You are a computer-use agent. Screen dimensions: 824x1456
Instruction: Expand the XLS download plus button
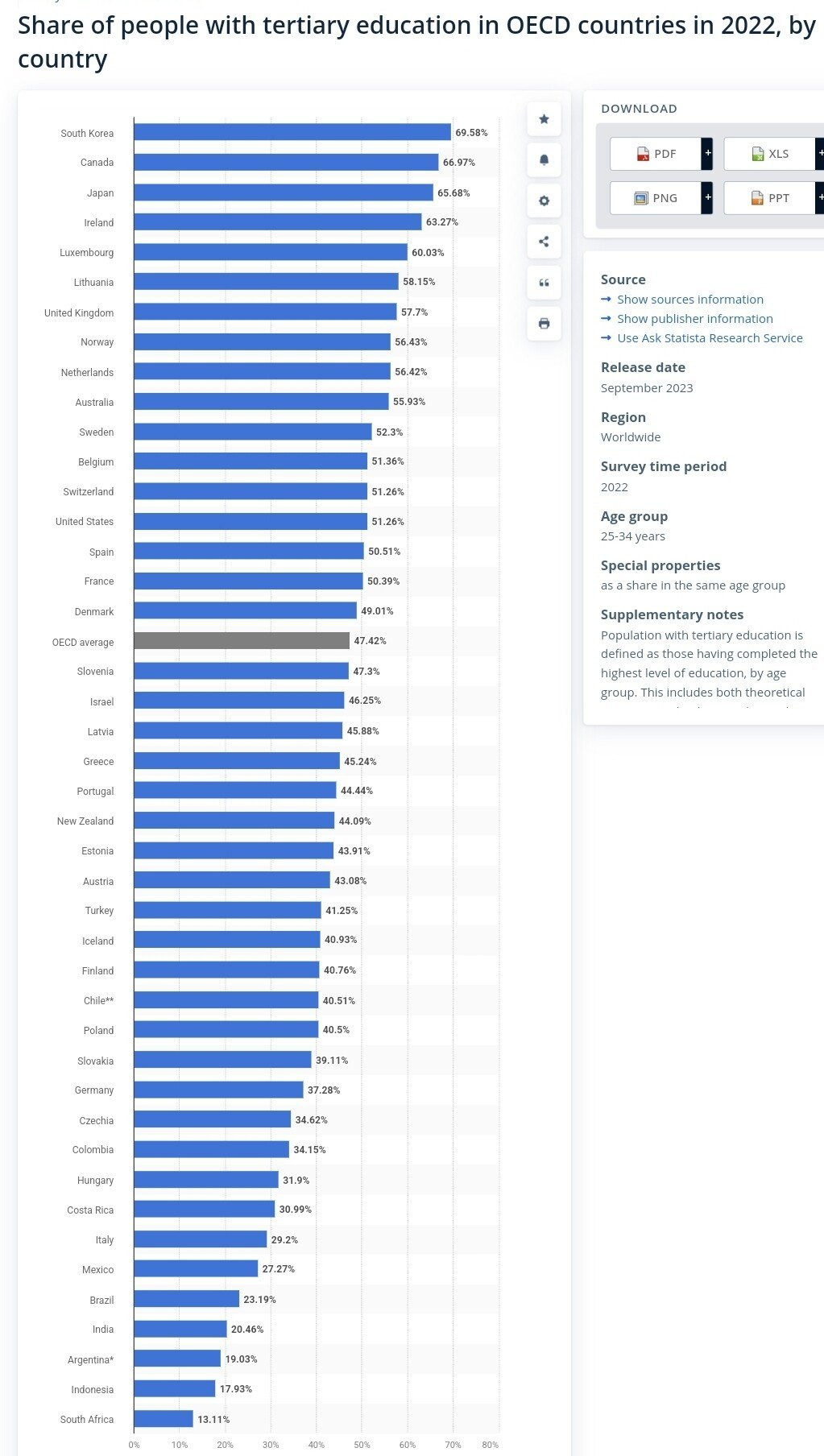click(x=819, y=153)
